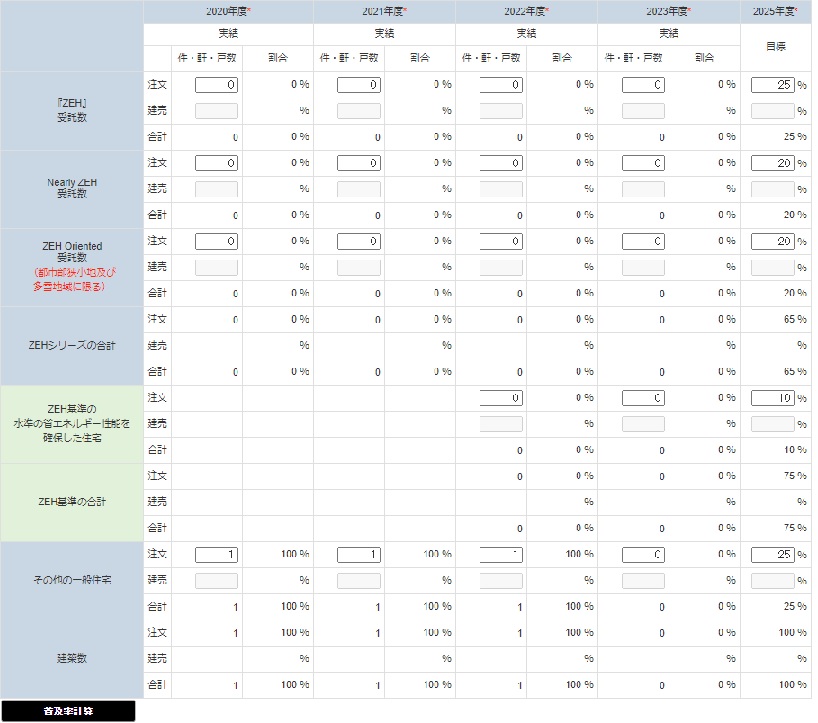Edit Nearly ZEH 注文 count for 2021年度
The image size is (818, 723).
point(359,163)
